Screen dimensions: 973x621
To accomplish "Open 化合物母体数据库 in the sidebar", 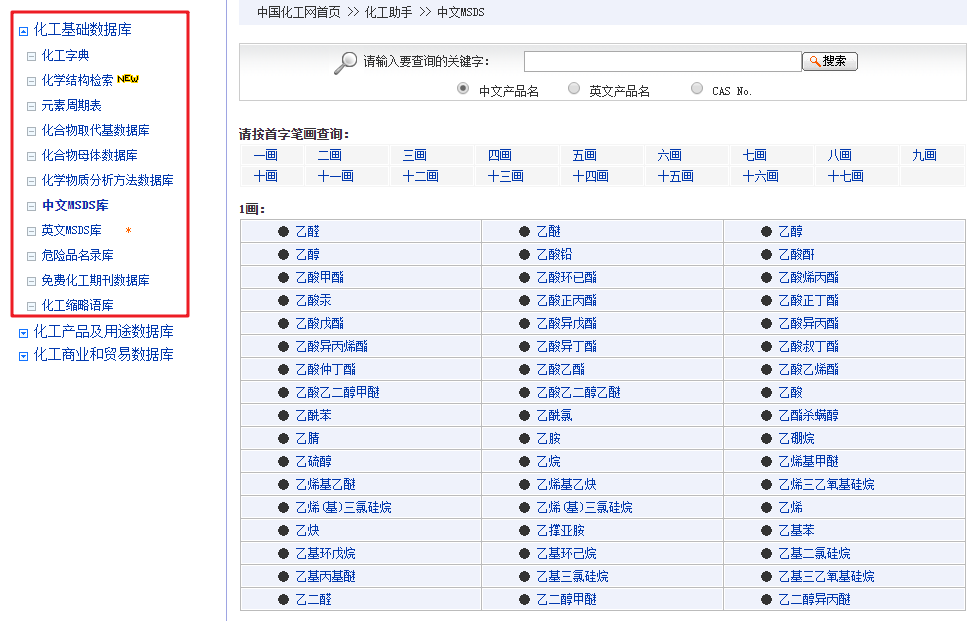I will (89, 155).
